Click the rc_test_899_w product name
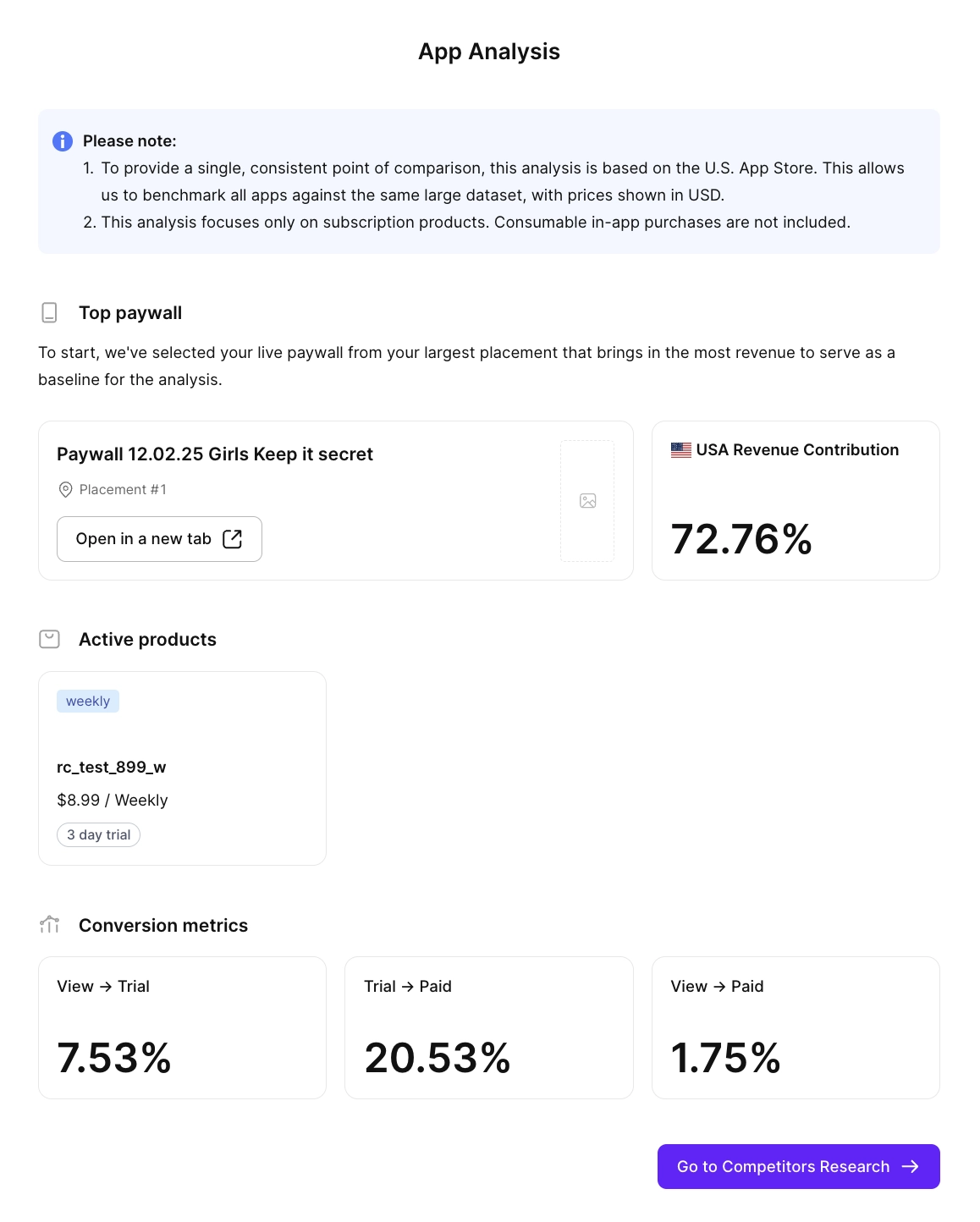The width and height of the screenshot is (980, 1222). pos(112,767)
